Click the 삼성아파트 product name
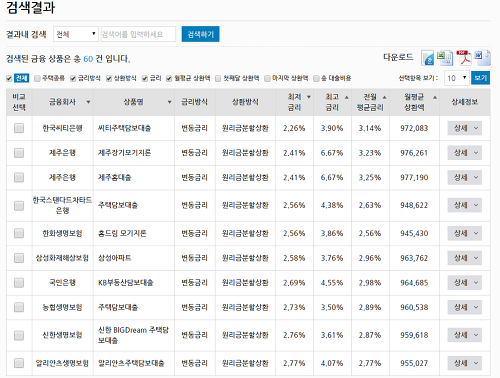 coord(114,258)
